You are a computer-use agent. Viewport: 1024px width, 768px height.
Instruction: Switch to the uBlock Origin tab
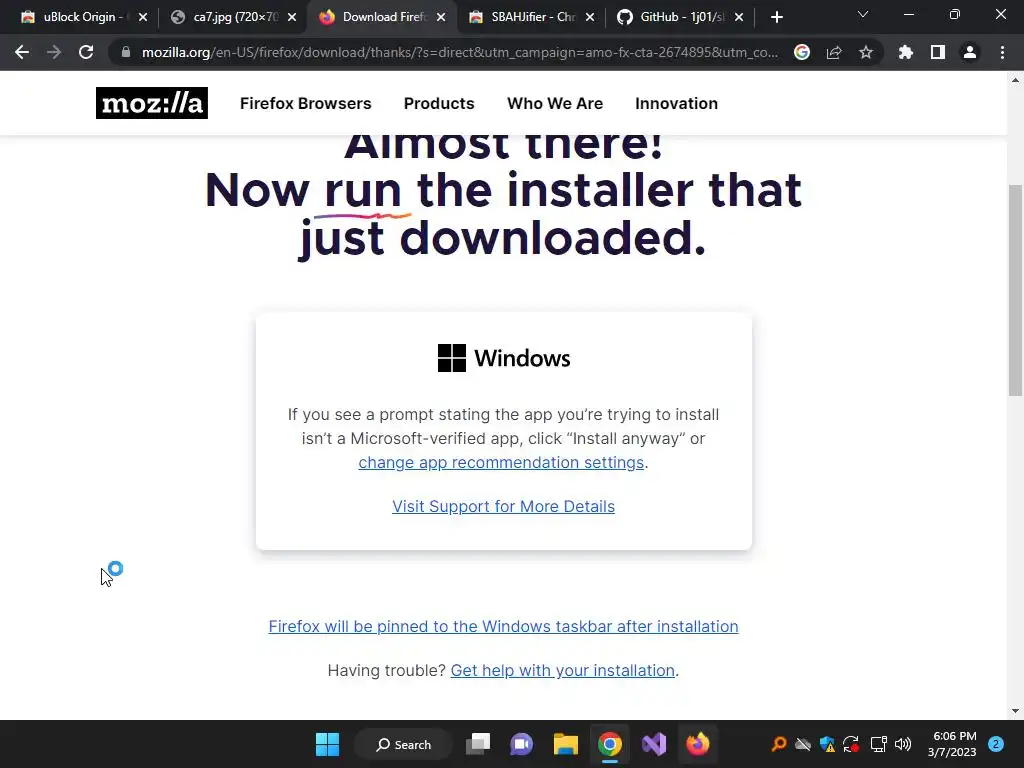tap(84, 17)
